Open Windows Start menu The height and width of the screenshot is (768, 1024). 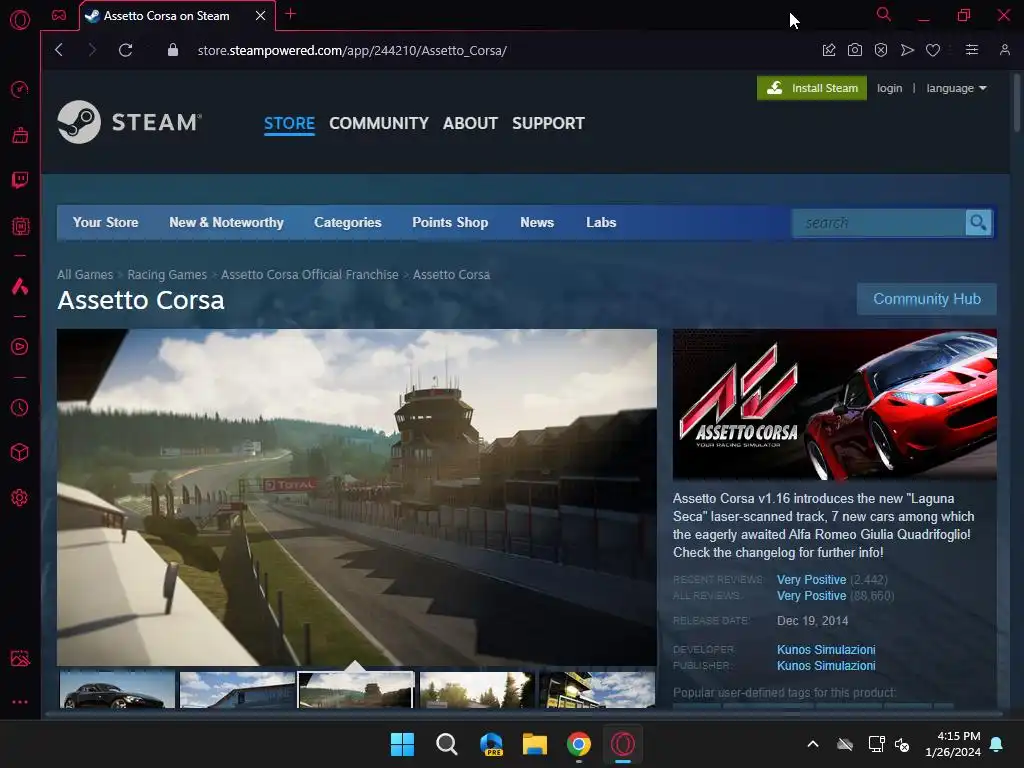(x=402, y=744)
